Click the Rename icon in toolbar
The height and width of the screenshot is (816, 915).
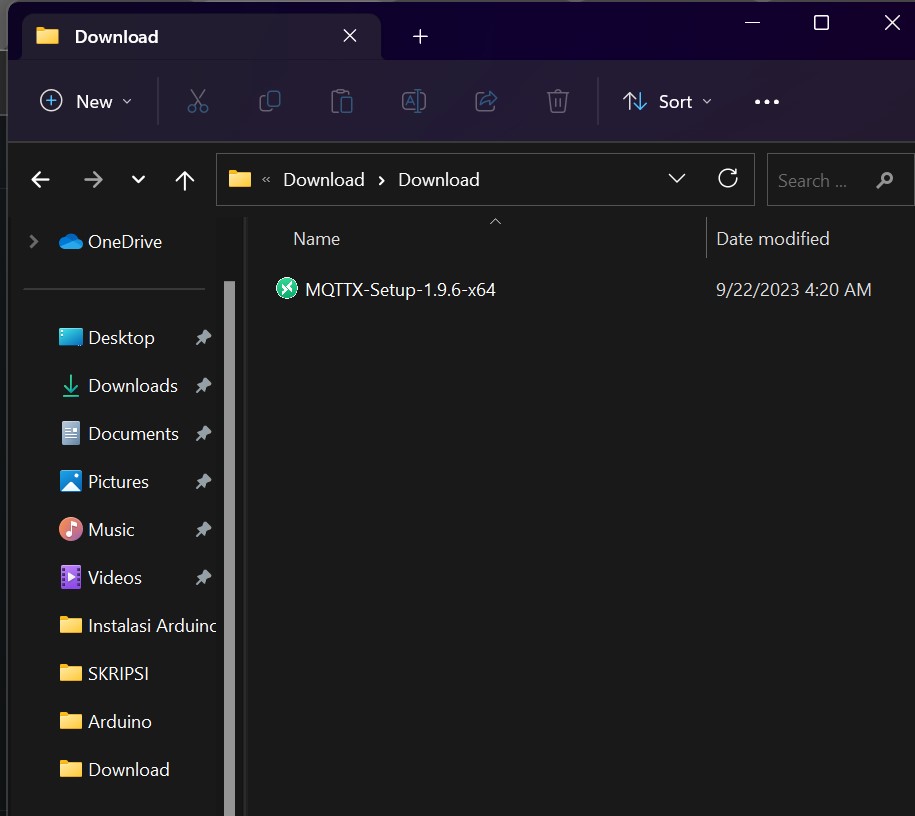click(x=414, y=101)
